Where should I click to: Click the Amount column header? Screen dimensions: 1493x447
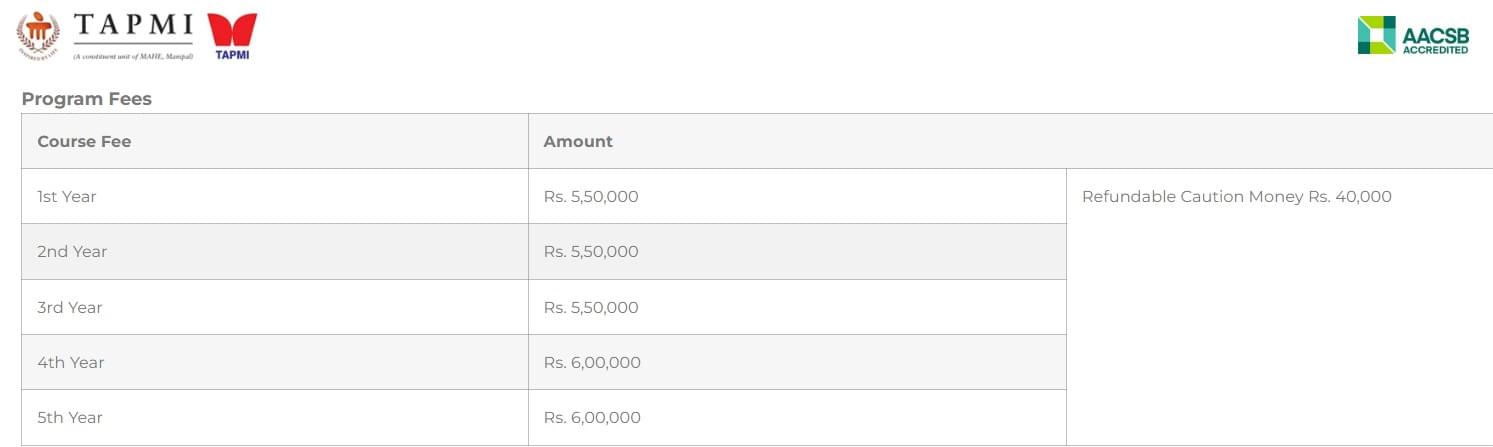point(578,141)
